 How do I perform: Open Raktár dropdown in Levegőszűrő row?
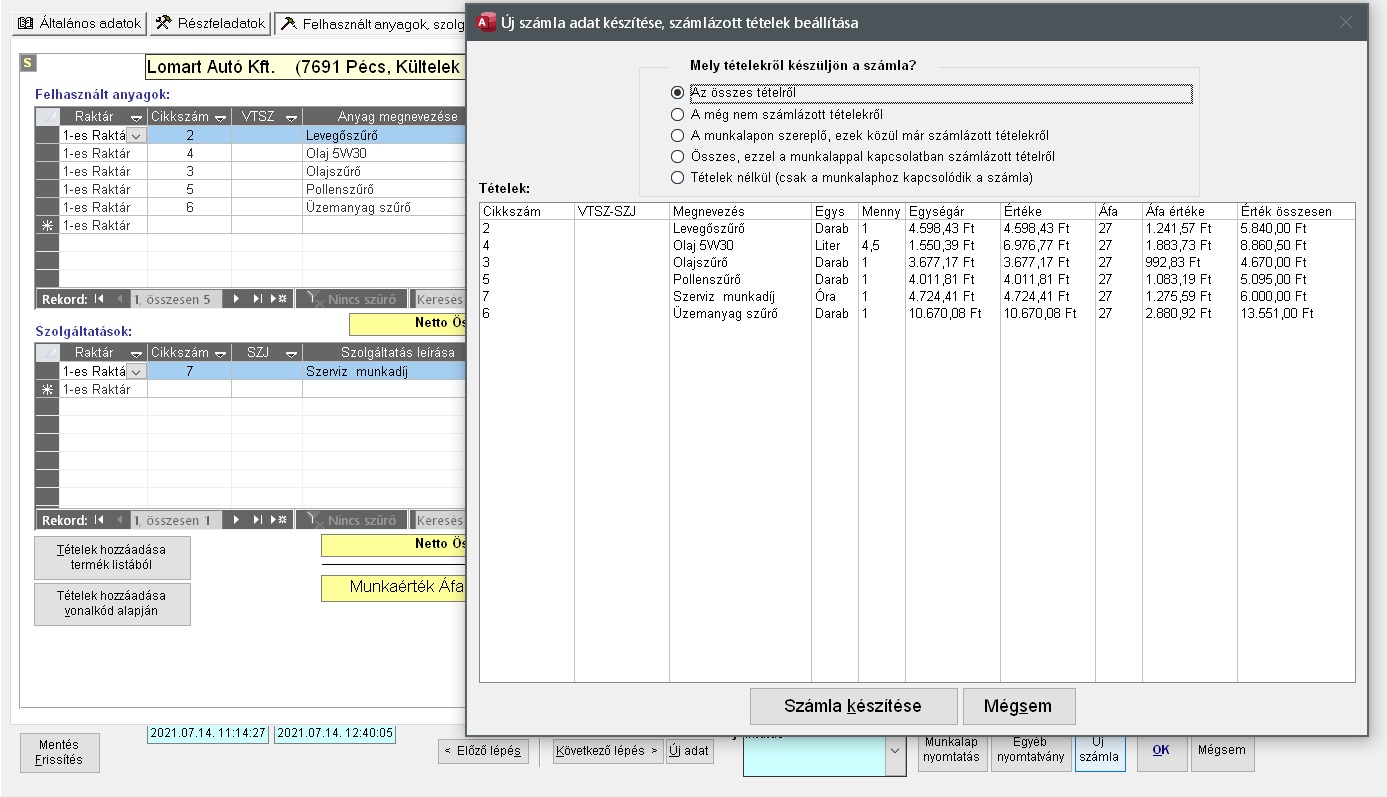pos(137,136)
